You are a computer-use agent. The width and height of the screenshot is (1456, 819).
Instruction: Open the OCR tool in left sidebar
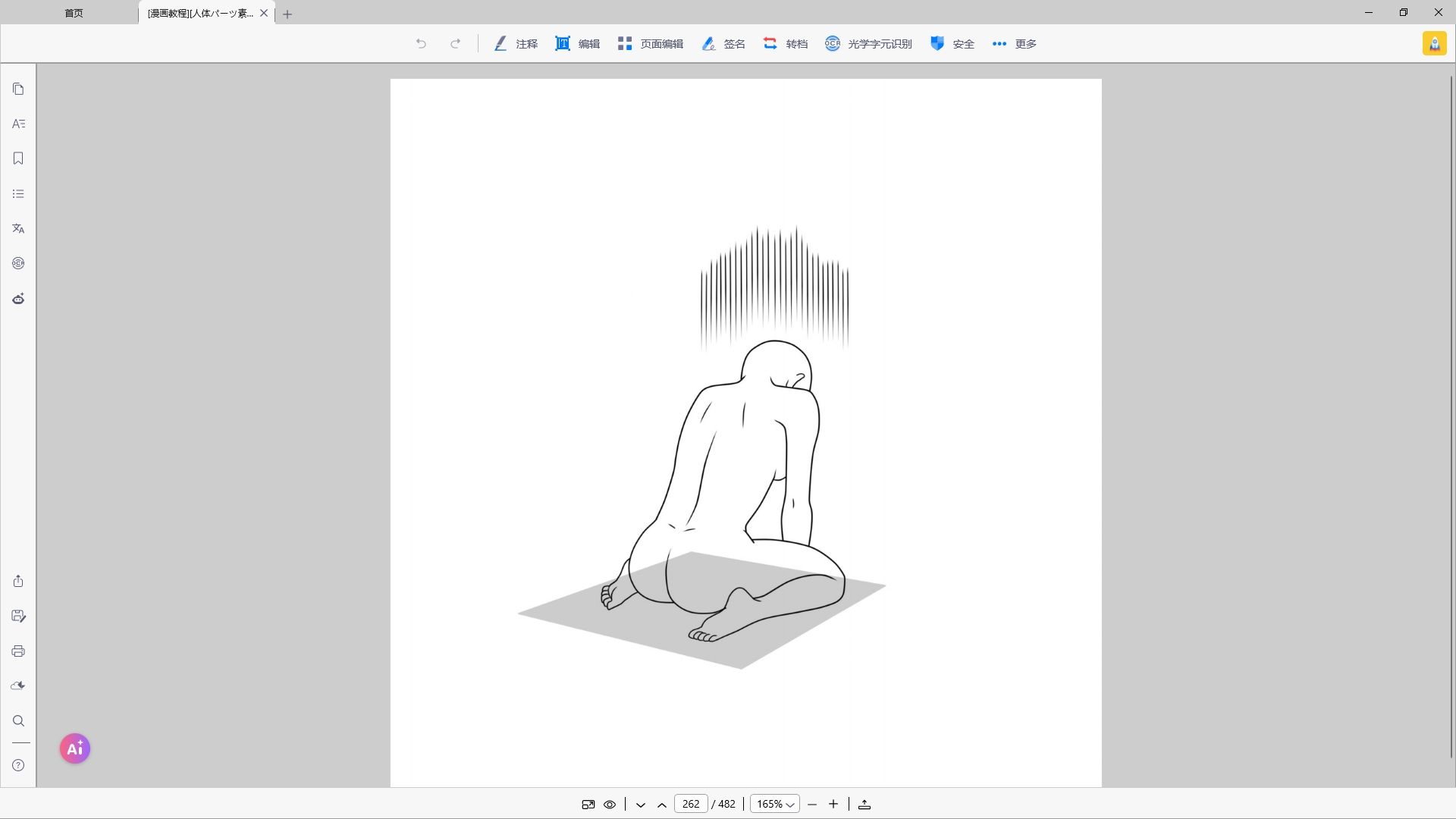click(18, 263)
